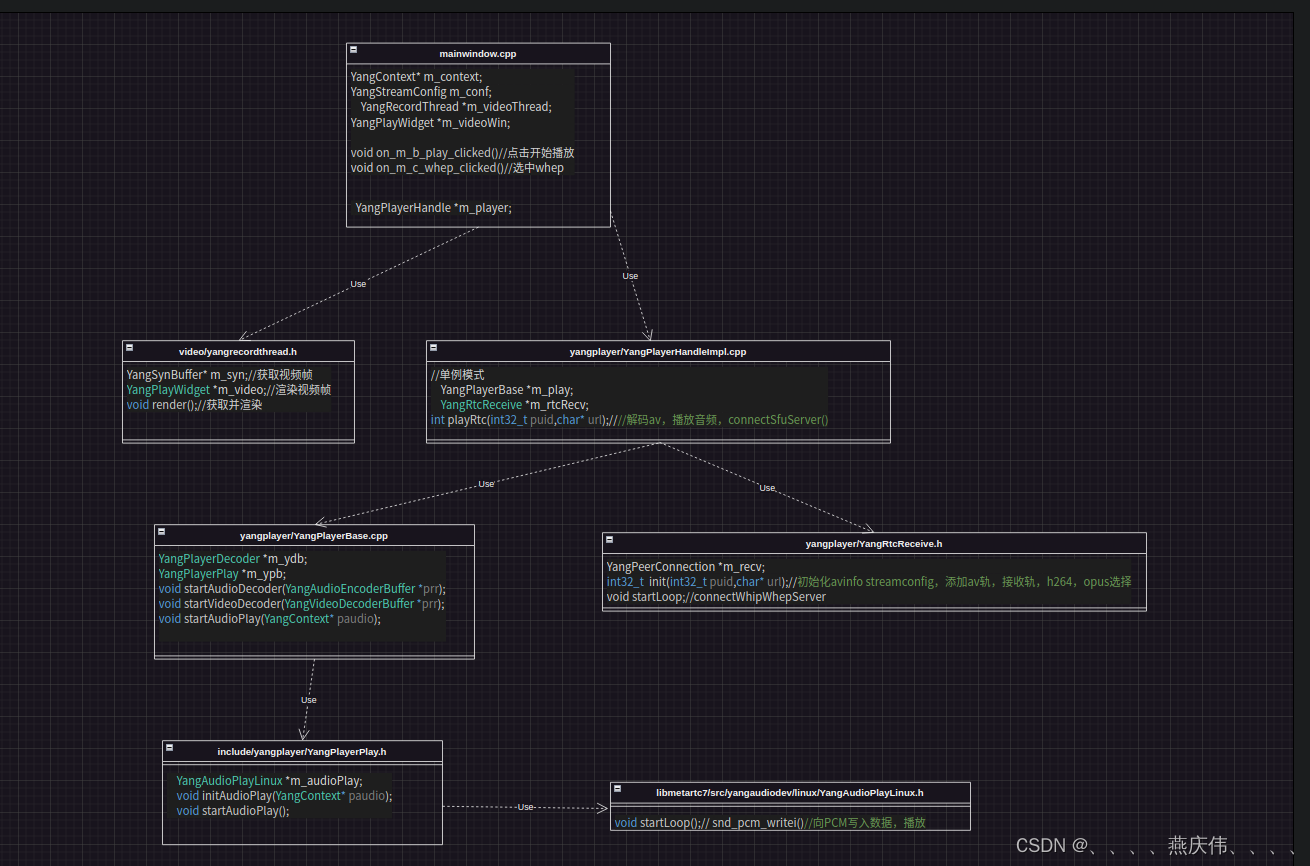Image resolution: width=1310 pixels, height=866 pixels.
Task: Click the line YangPeerConnection *m_recv;
Action: [x=685, y=567]
